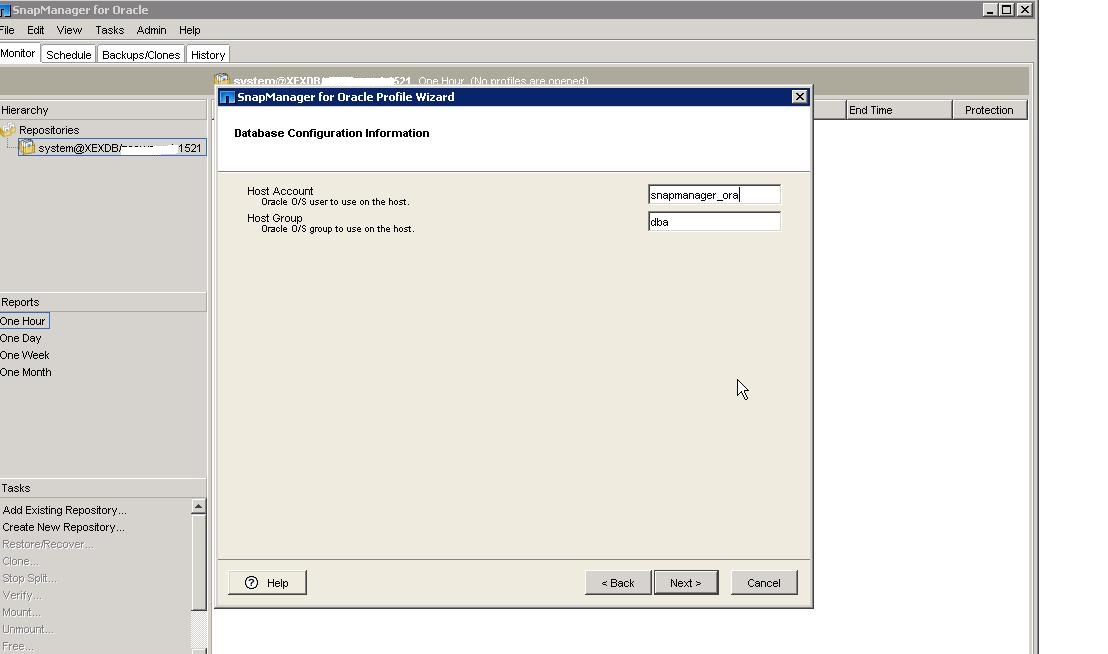1108x654 pixels.
Task: Focus the Host Group input field
Action: click(x=714, y=222)
